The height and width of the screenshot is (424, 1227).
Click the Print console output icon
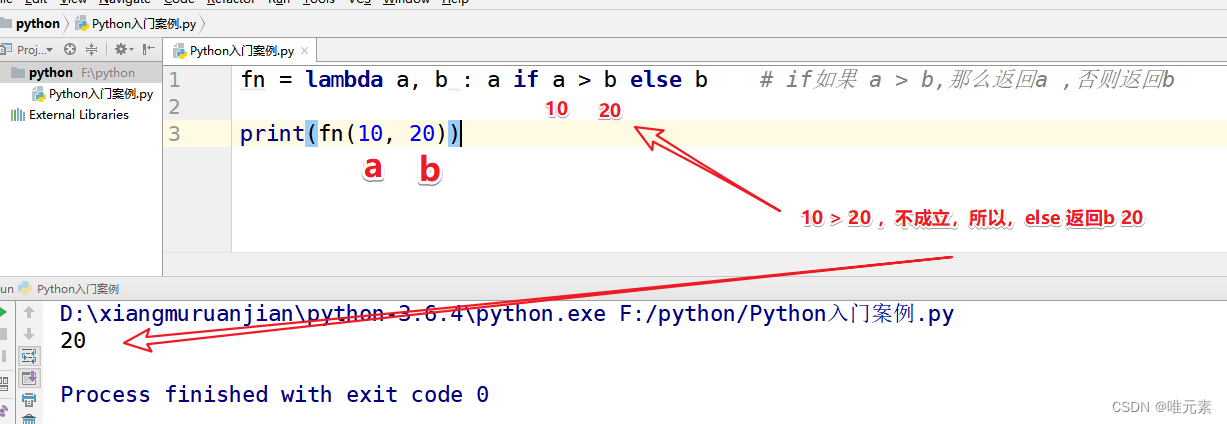tap(29, 400)
